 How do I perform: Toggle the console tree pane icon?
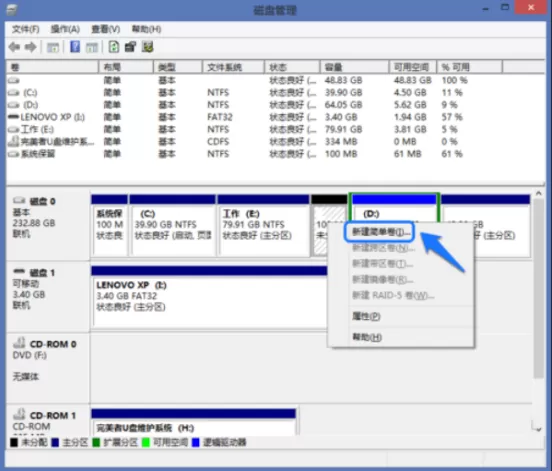53,47
